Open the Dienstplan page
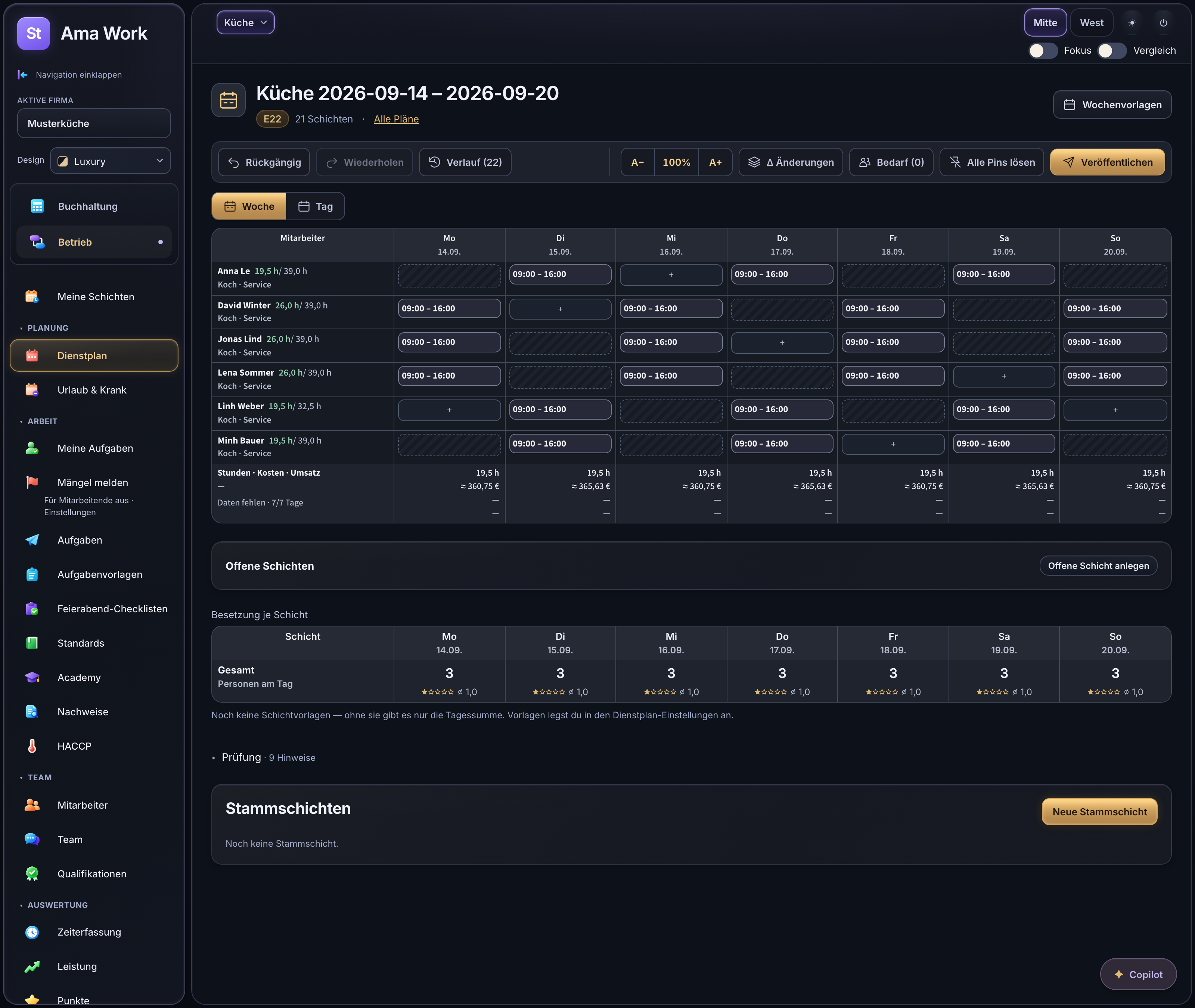The width and height of the screenshot is (1195, 1008). coord(94,355)
